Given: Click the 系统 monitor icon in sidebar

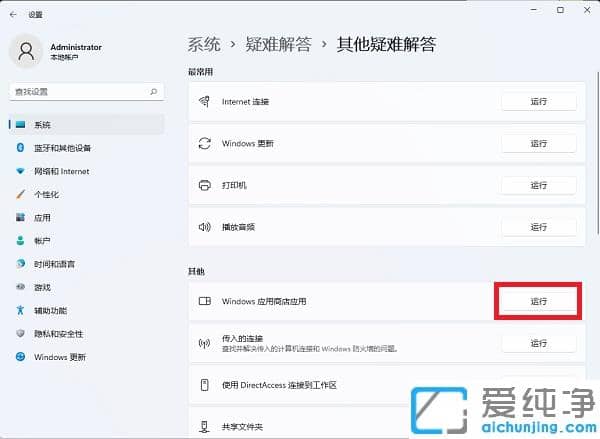Looking at the screenshot, I should point(20,125).
